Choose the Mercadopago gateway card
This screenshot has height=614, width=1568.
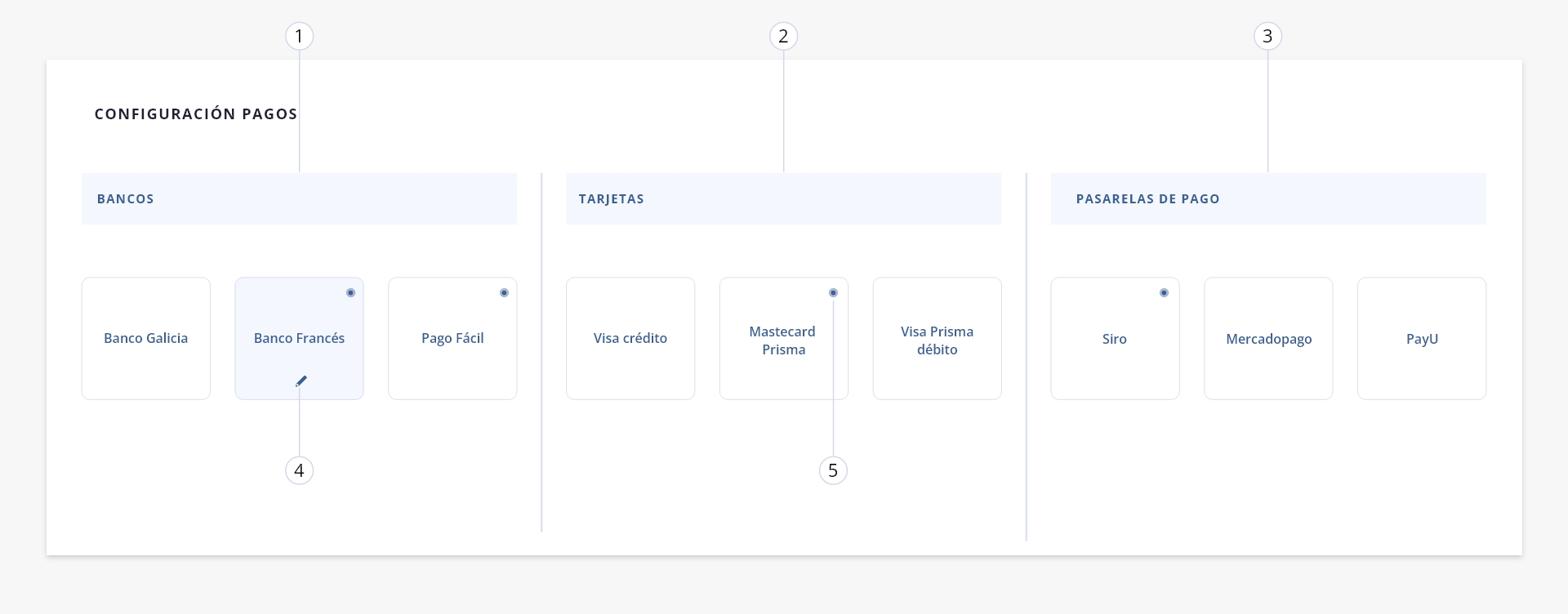pos(1268,338)
